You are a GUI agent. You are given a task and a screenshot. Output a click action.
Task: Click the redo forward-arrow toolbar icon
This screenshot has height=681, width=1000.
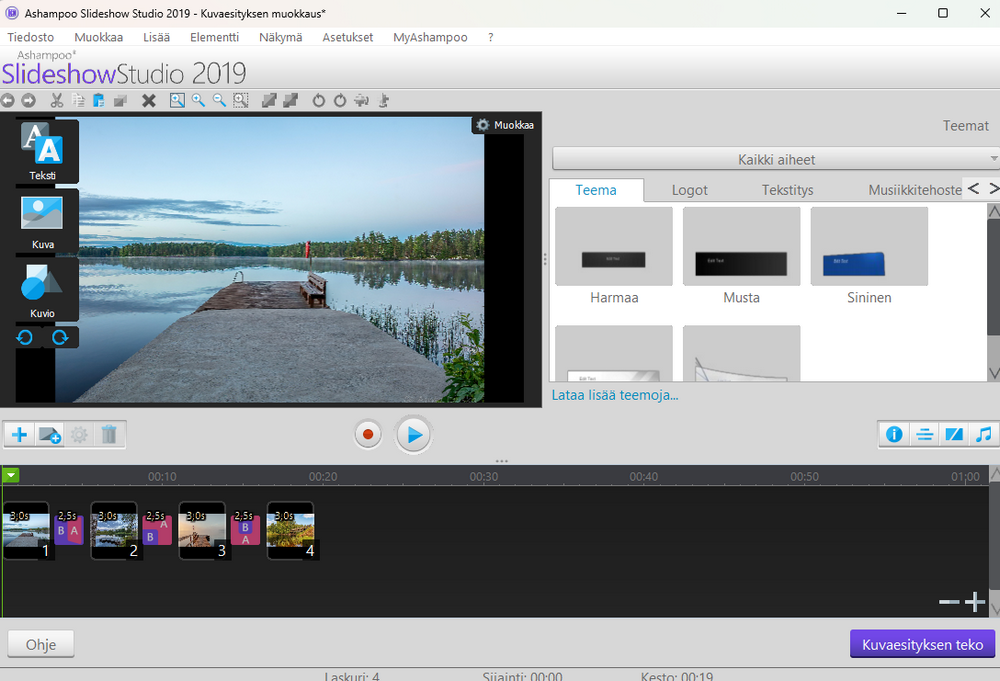29,100
